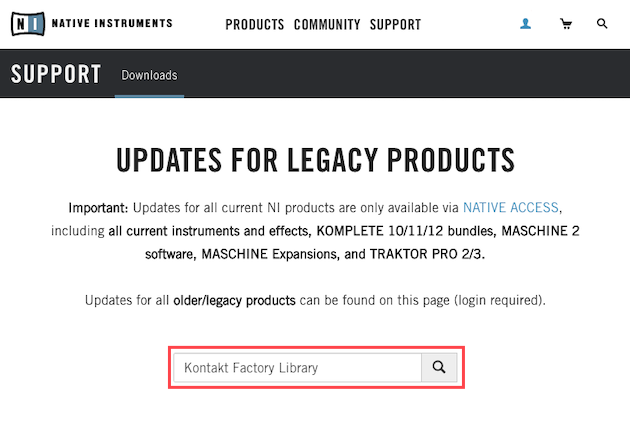
Task: Switch to the Downloads tab
Action: [x=149, y=75]
